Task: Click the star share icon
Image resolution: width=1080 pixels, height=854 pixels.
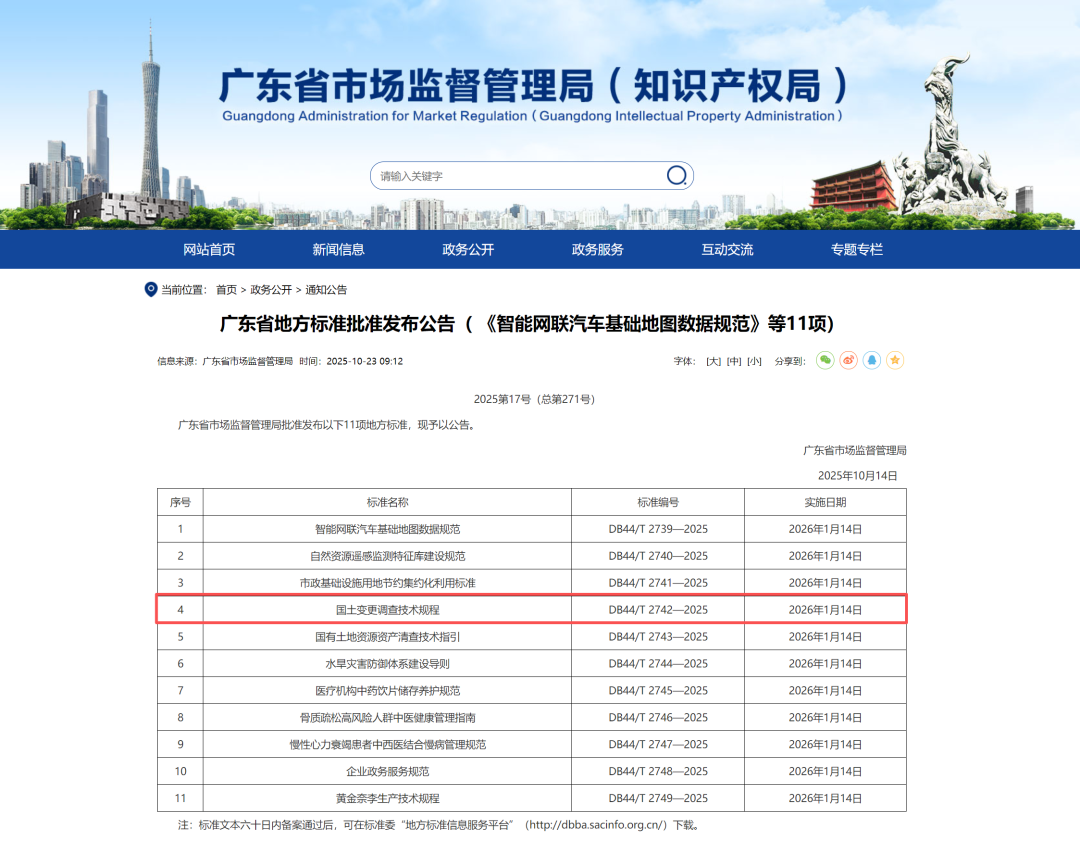Action: coord(895,360)
